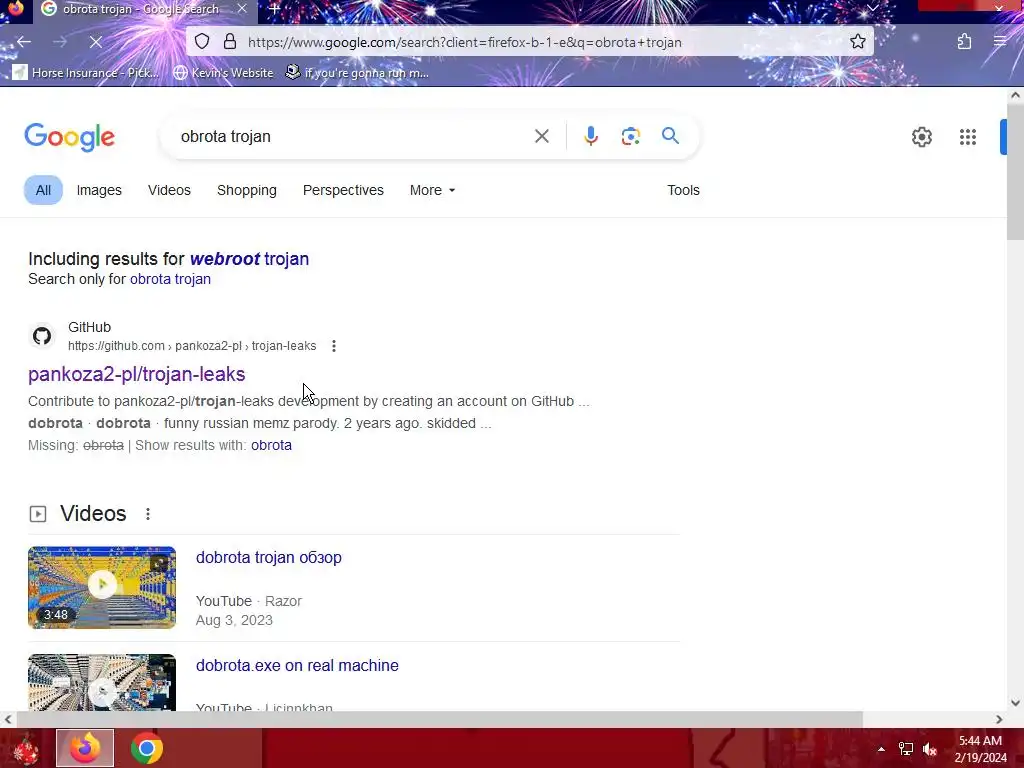Open Kevin's Website bookmark
The width and height of the screenshot is (1024, 768).
[x=223, y=72]
